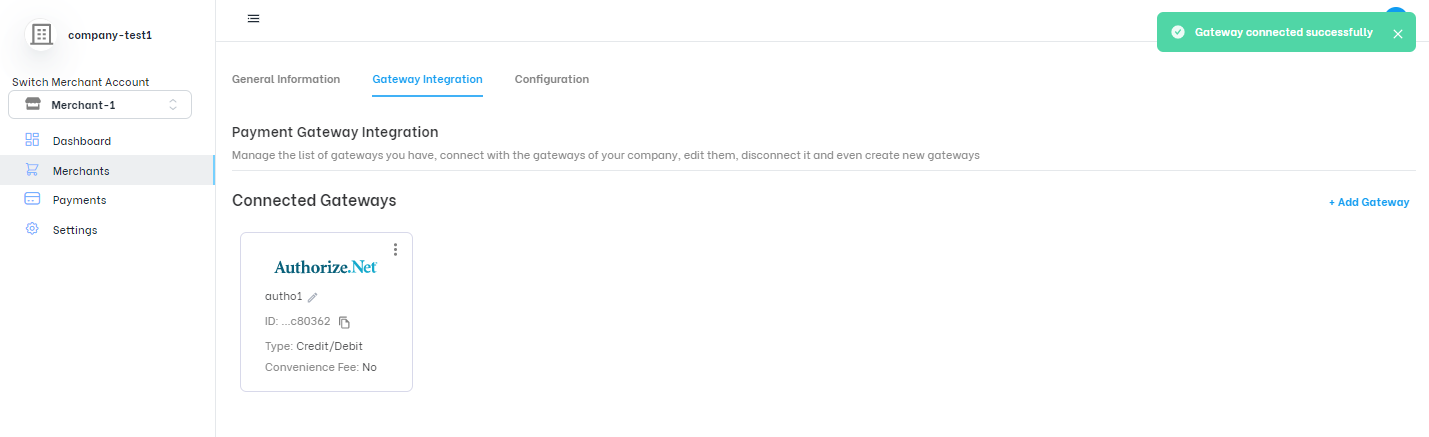Copy the gateway ID with copy icon

(x=344, y=322)
